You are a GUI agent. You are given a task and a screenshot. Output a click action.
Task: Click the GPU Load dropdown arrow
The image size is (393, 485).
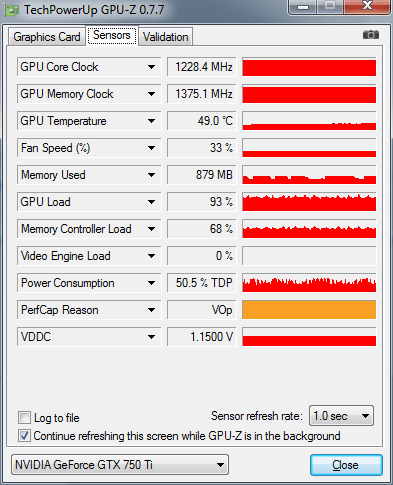point(151,202)
